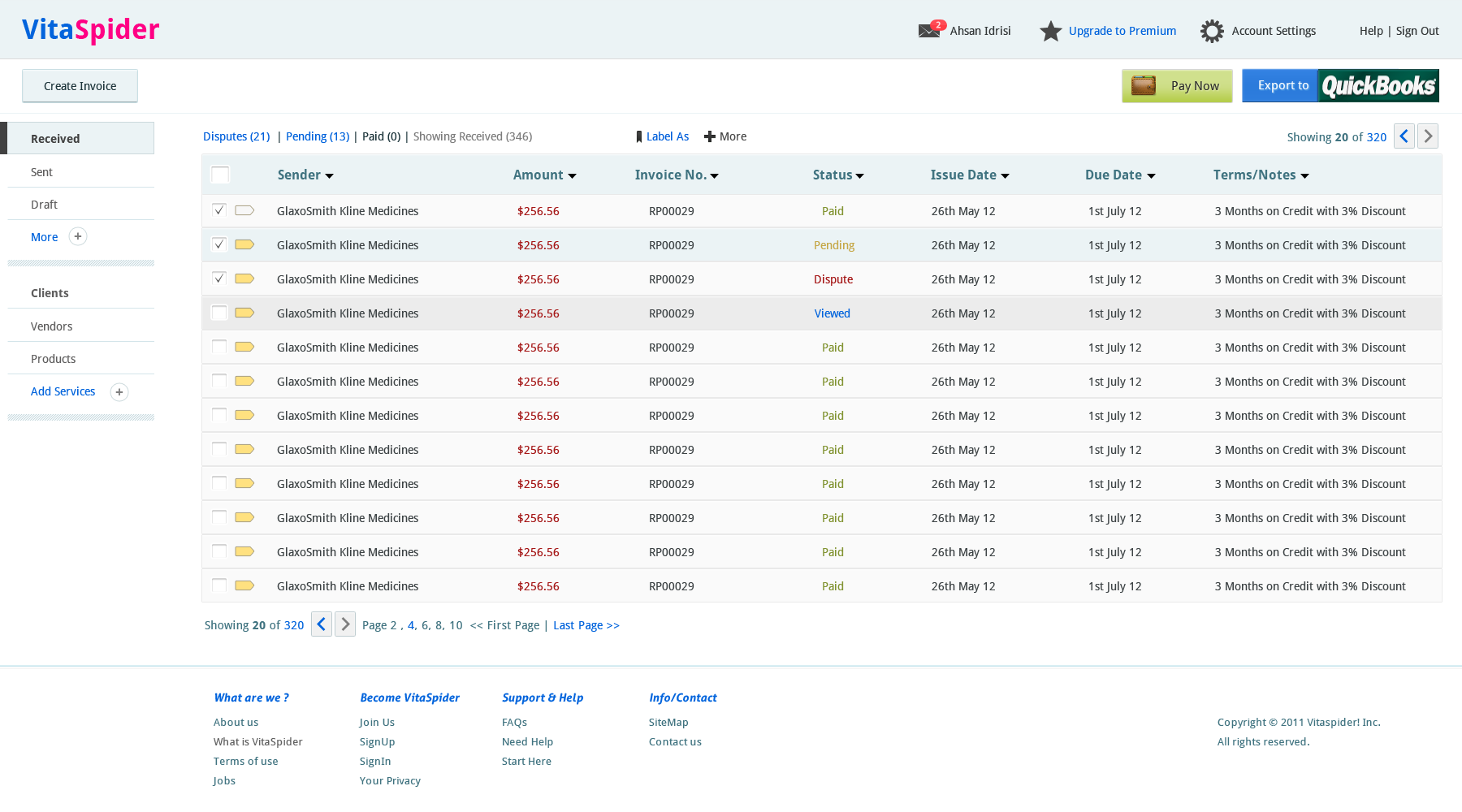Jump to Last Page link
Screen dimensions: 1462x812
pyautogui.click(x=586, y=625)
